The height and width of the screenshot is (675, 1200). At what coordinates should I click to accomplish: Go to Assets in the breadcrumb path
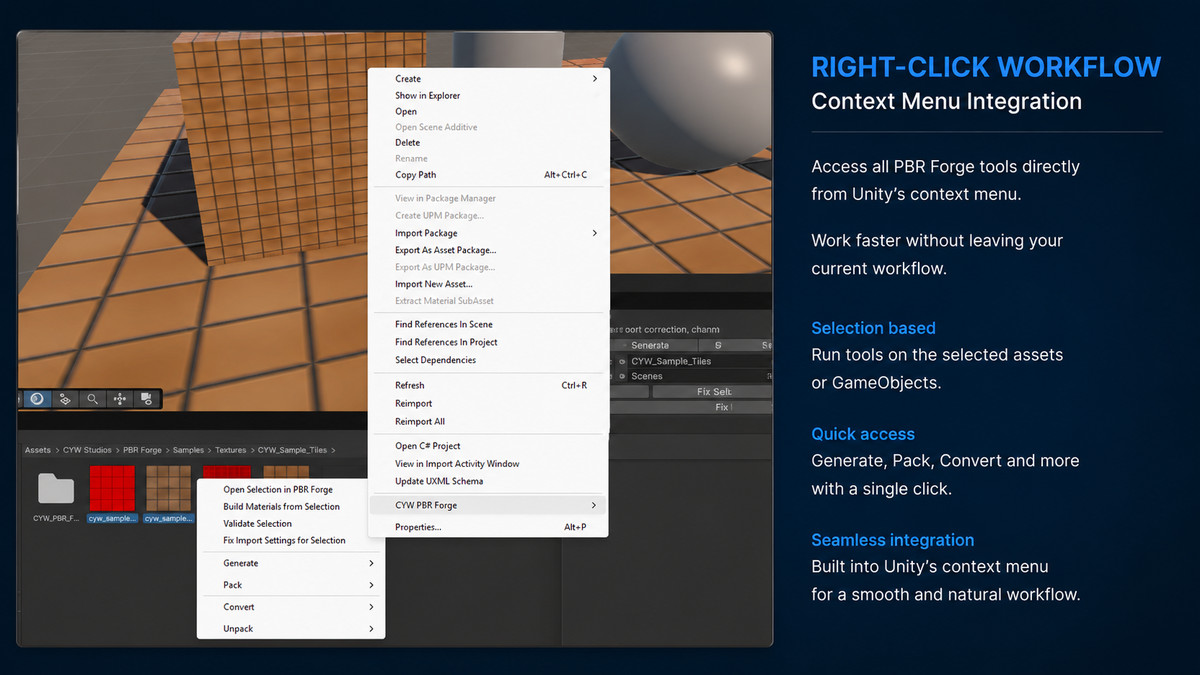tap(38, 450)
